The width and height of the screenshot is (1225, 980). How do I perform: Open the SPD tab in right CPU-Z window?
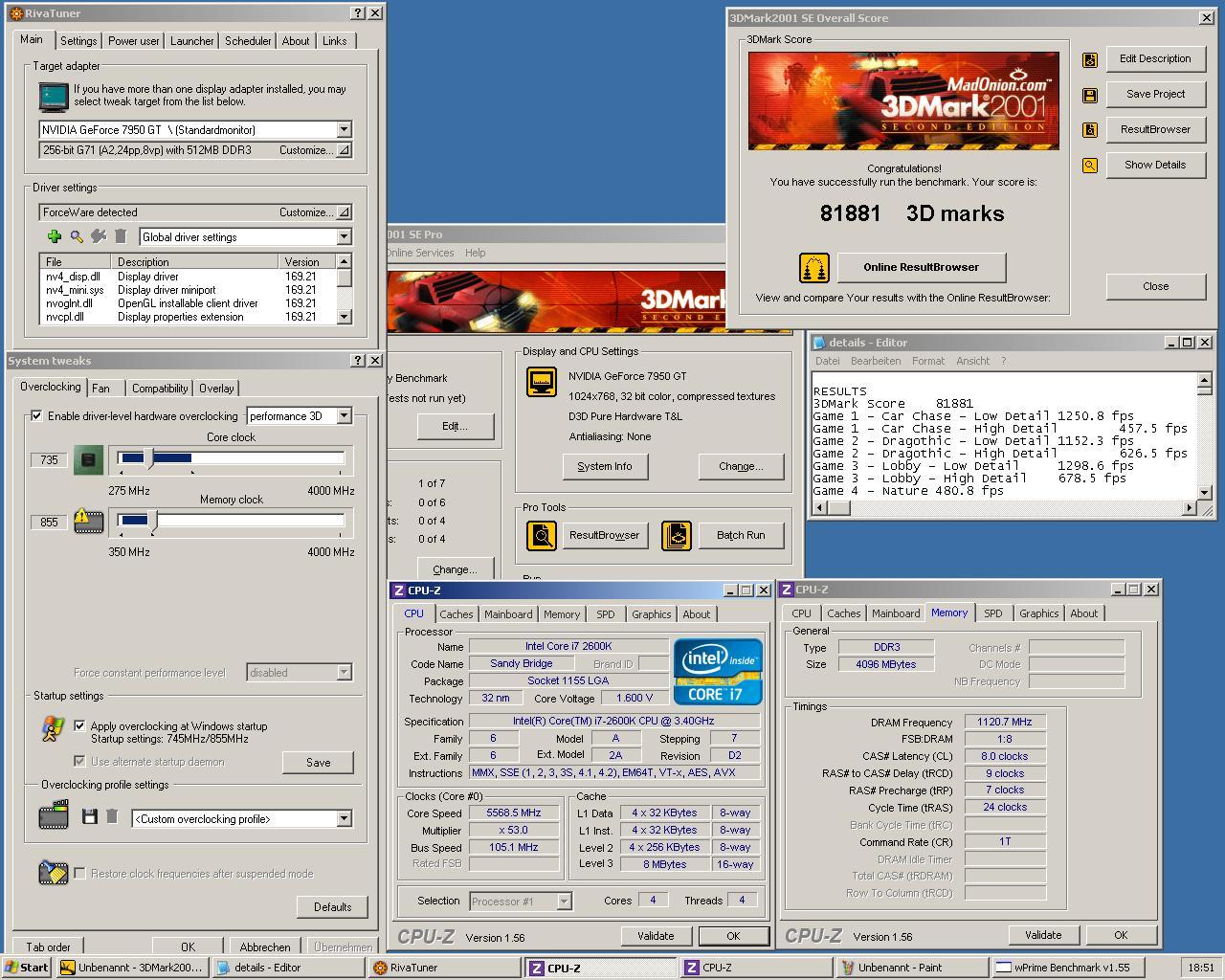tap(993, 613)
